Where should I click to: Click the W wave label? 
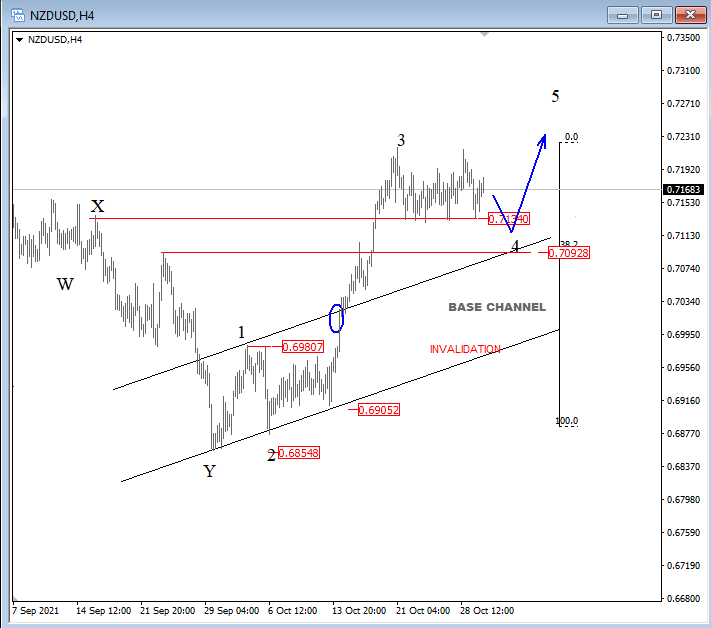tap(65, 284)
